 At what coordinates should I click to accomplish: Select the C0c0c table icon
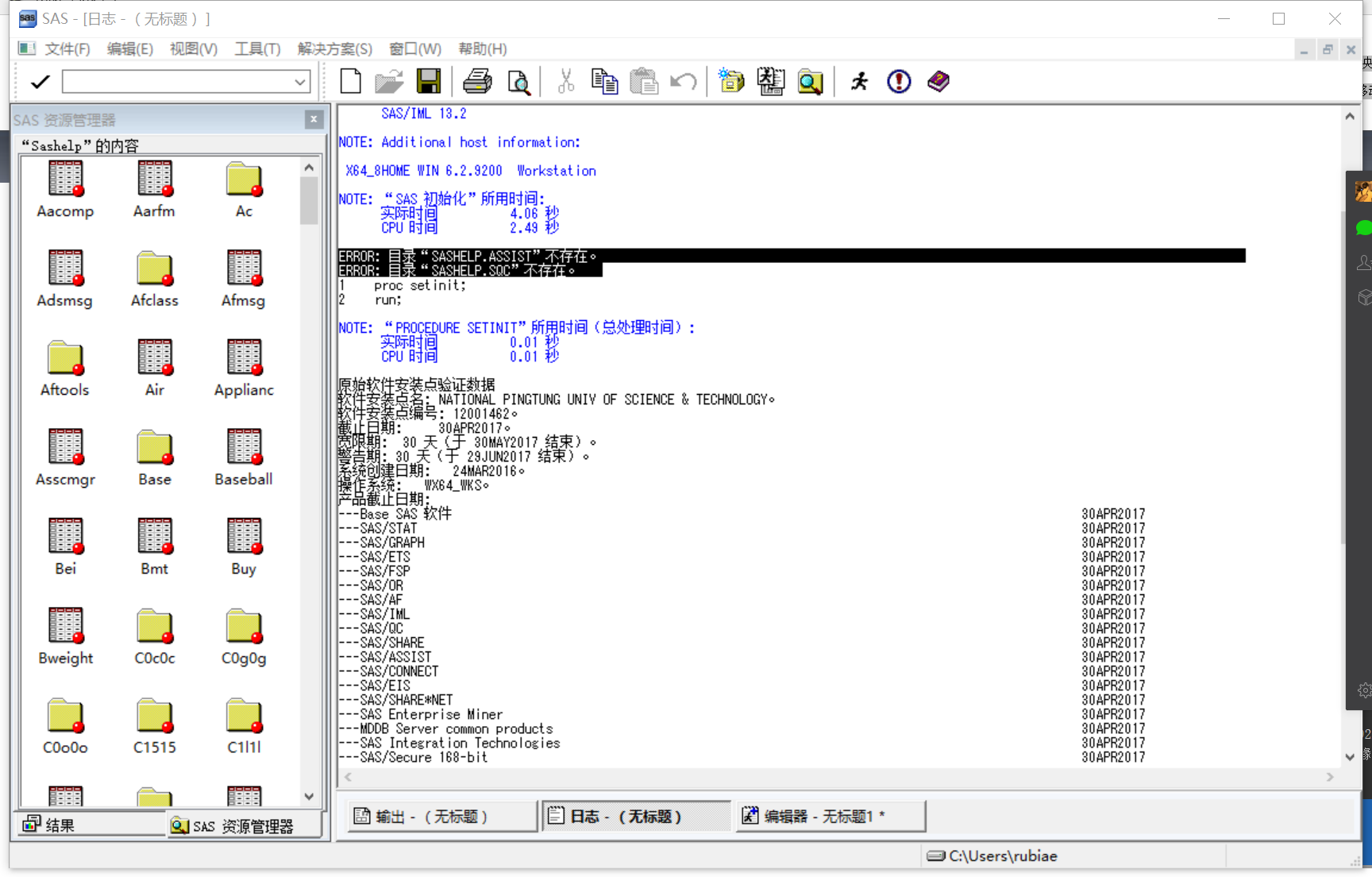tap(154, 626)
